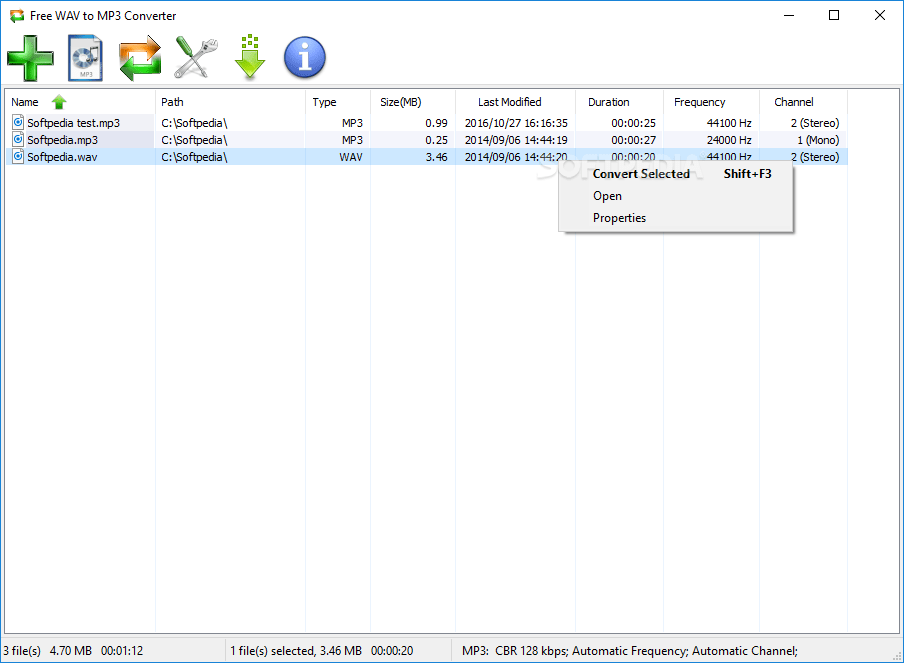This screenshot has height=663, width=904.
Task: Sort files by the Type column
Action: pos(324,101)
